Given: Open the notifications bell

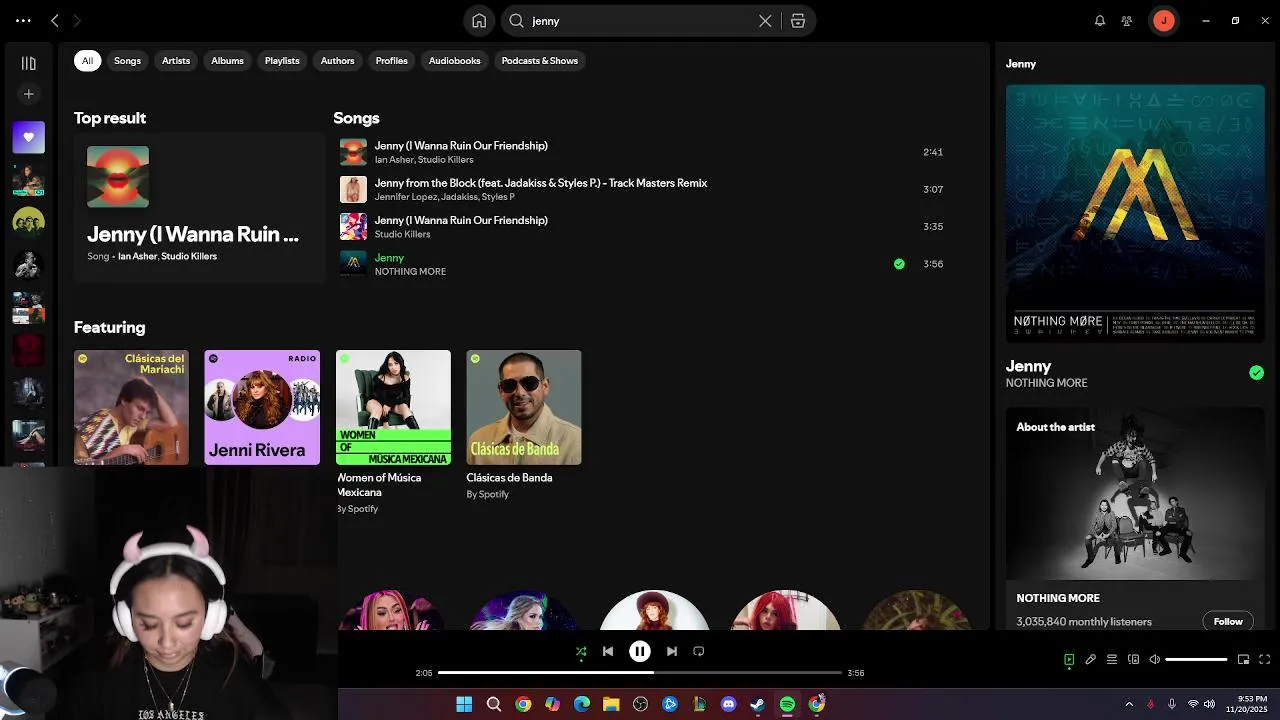Looking at the screenshot, I should point(1100,21).
